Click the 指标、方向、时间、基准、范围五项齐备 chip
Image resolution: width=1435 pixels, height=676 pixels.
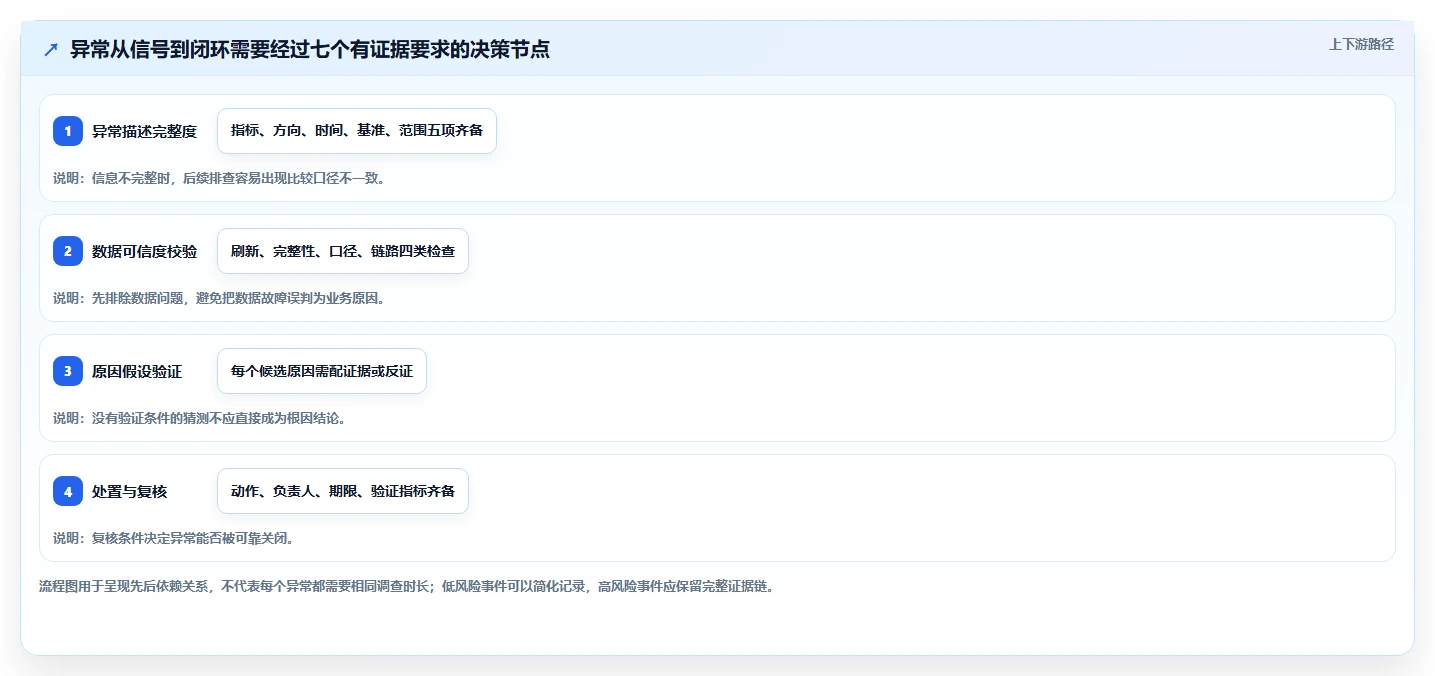point(357,131)
